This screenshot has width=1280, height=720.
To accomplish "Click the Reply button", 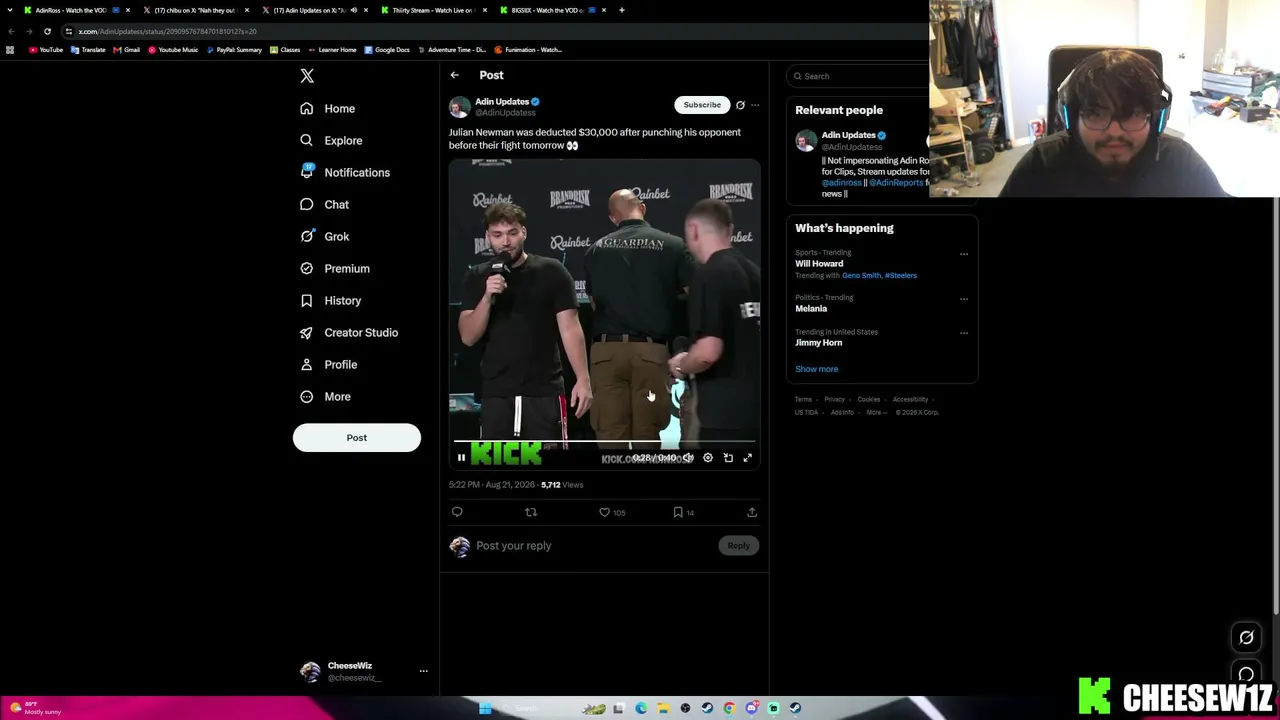I will point(738,546).
